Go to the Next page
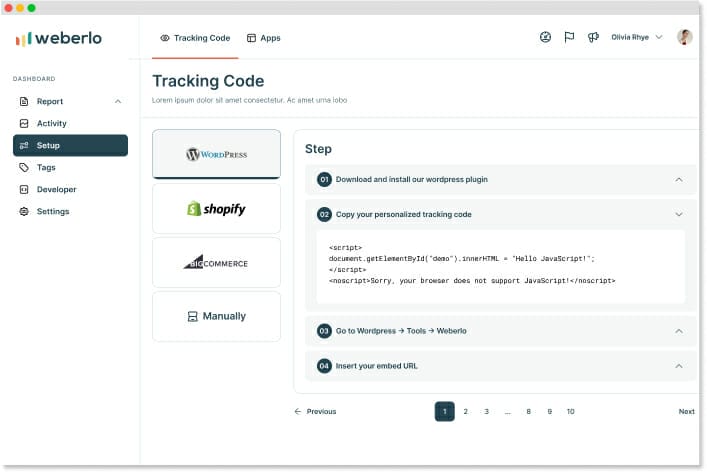 coord(686,412)
